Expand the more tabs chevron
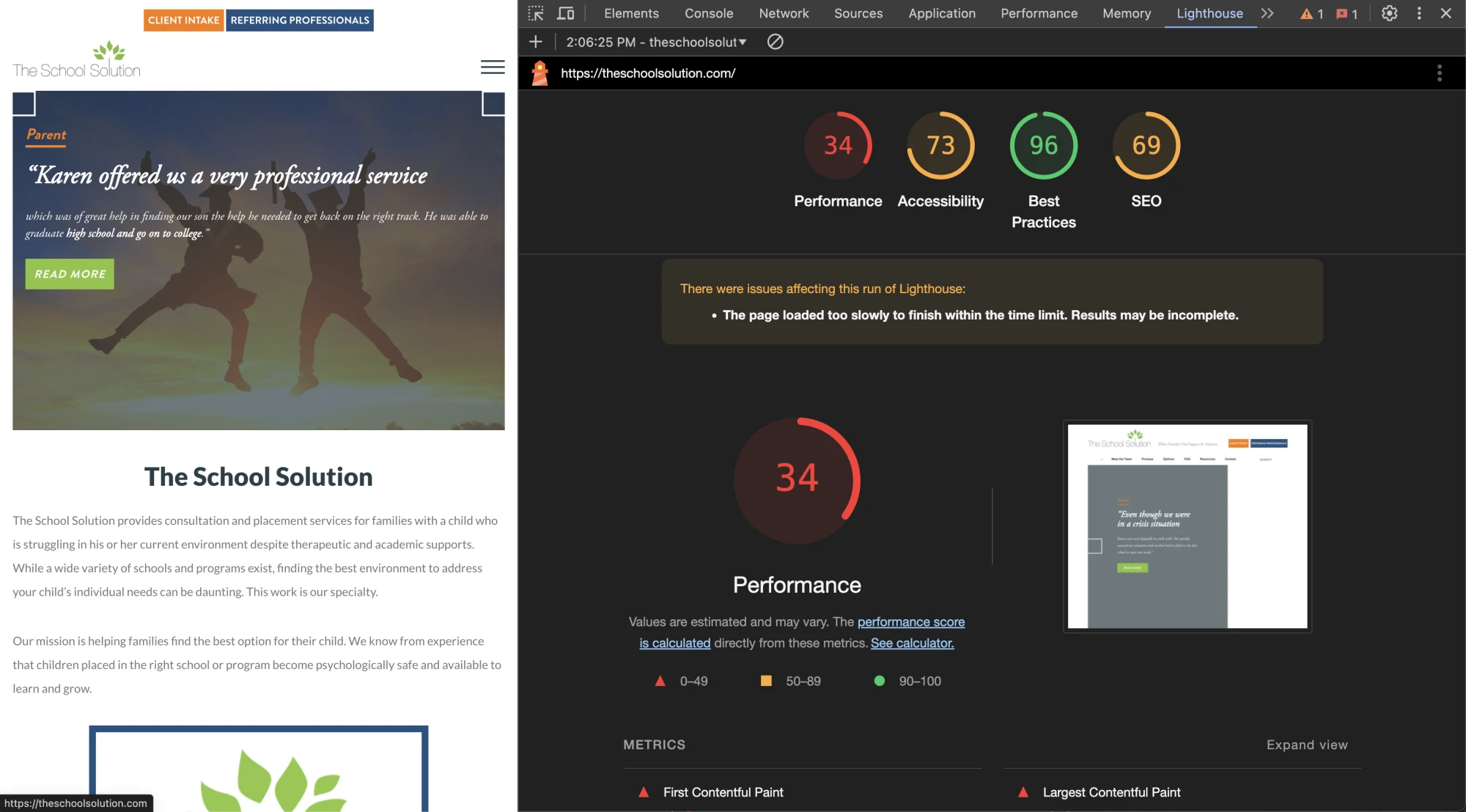1466x812 pixels. pyautogui.click(x=1267, y=13)
